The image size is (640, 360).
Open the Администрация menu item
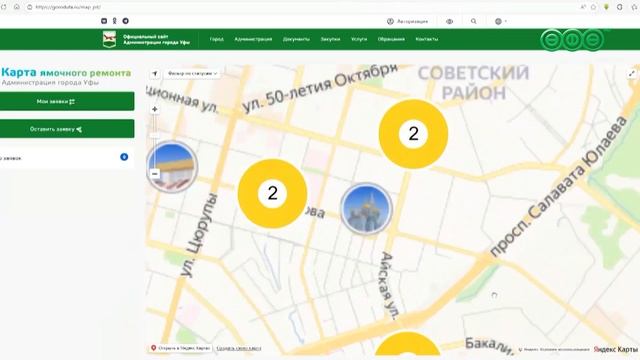(253, 39)
